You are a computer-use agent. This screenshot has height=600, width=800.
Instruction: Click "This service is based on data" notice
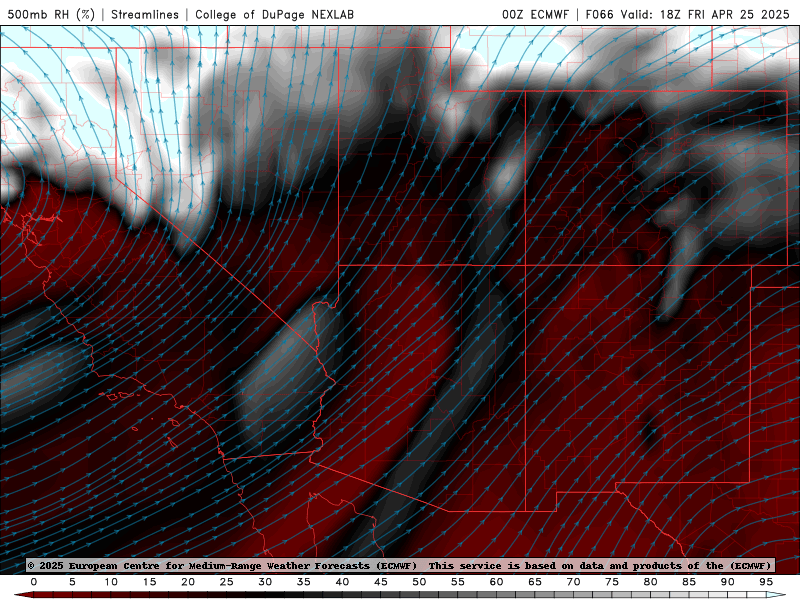pos(516,566)
